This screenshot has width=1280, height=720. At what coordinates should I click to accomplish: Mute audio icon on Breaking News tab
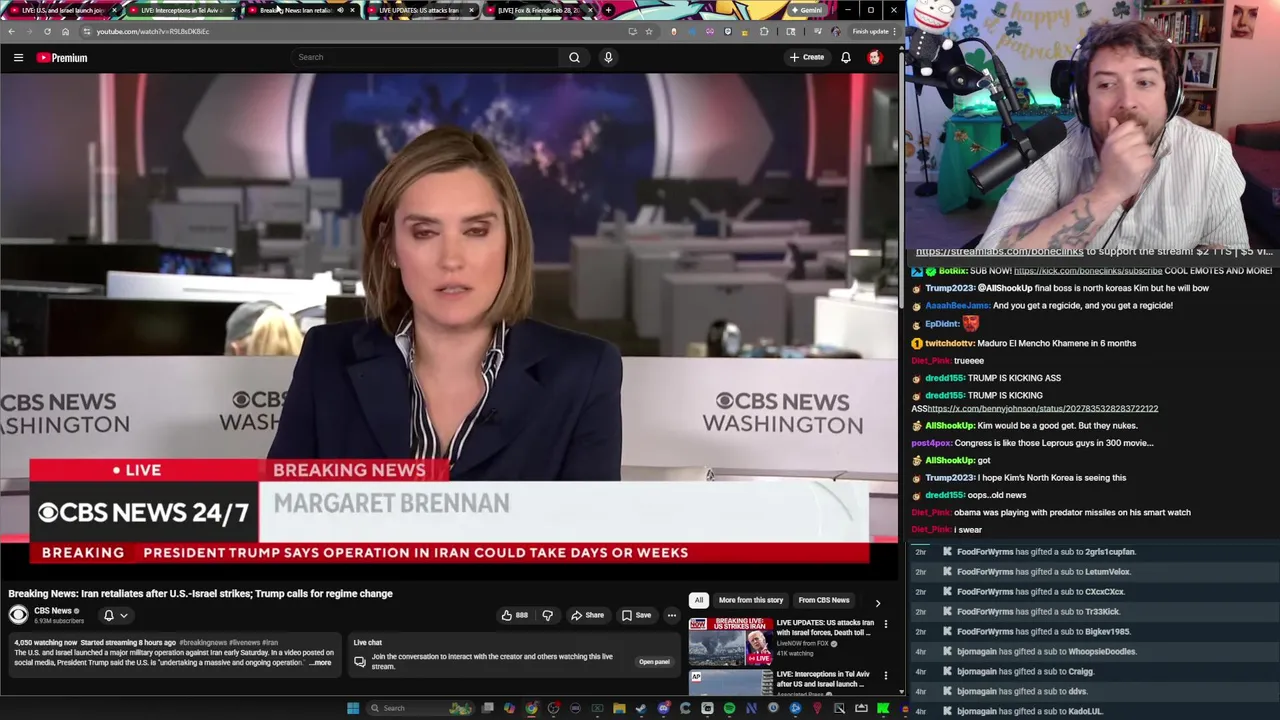340,10
